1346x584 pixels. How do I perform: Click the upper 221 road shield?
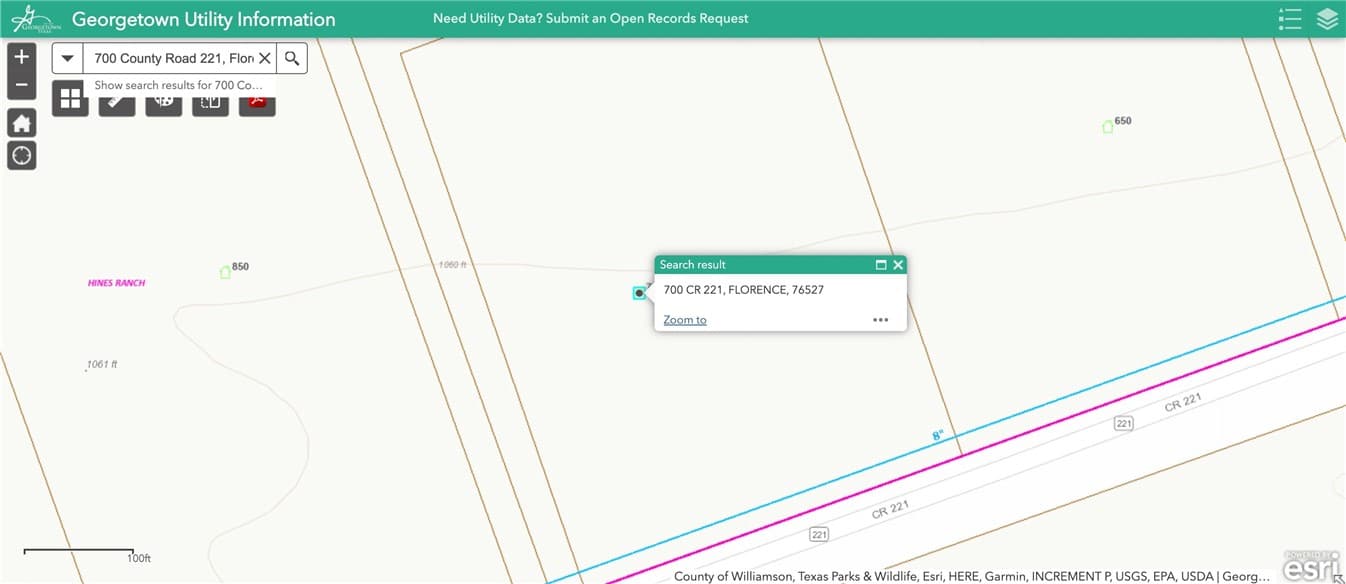click(x=1123, y=424)
